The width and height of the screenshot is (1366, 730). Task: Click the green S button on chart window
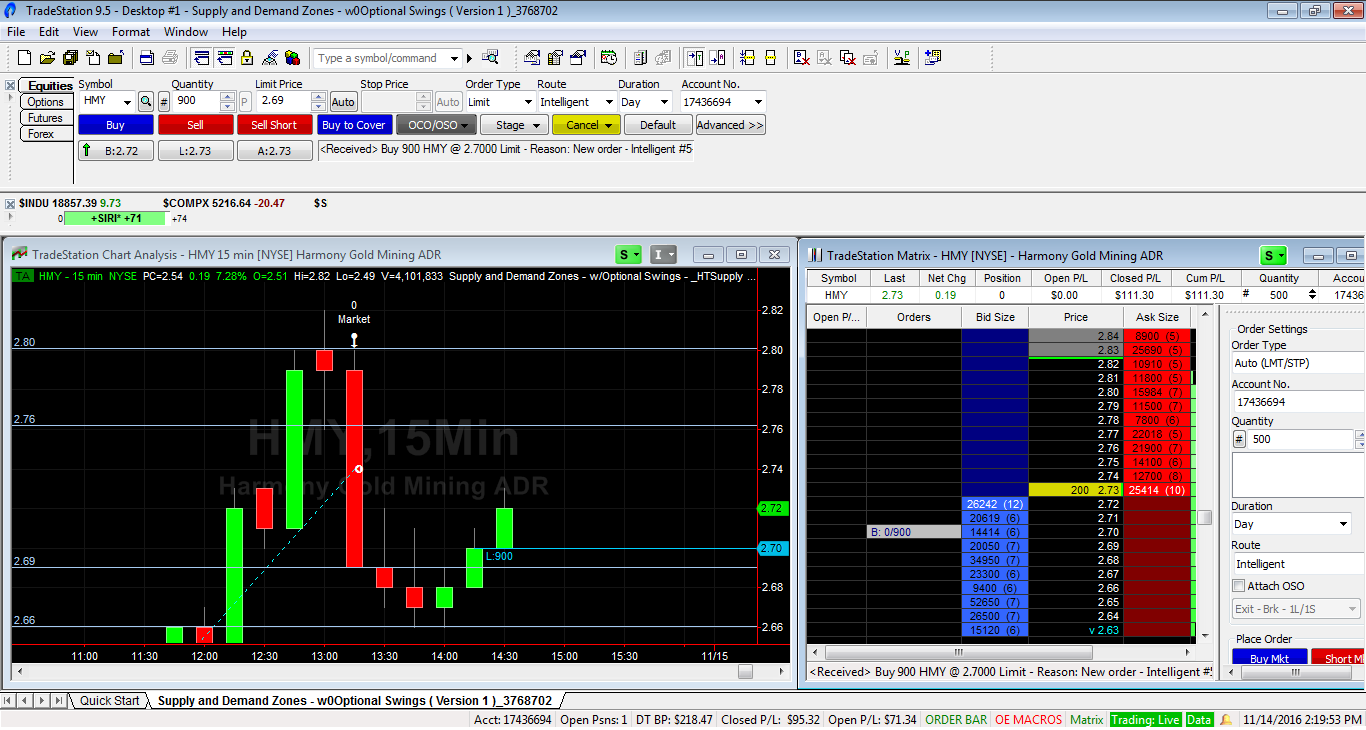tap(629, 255)
